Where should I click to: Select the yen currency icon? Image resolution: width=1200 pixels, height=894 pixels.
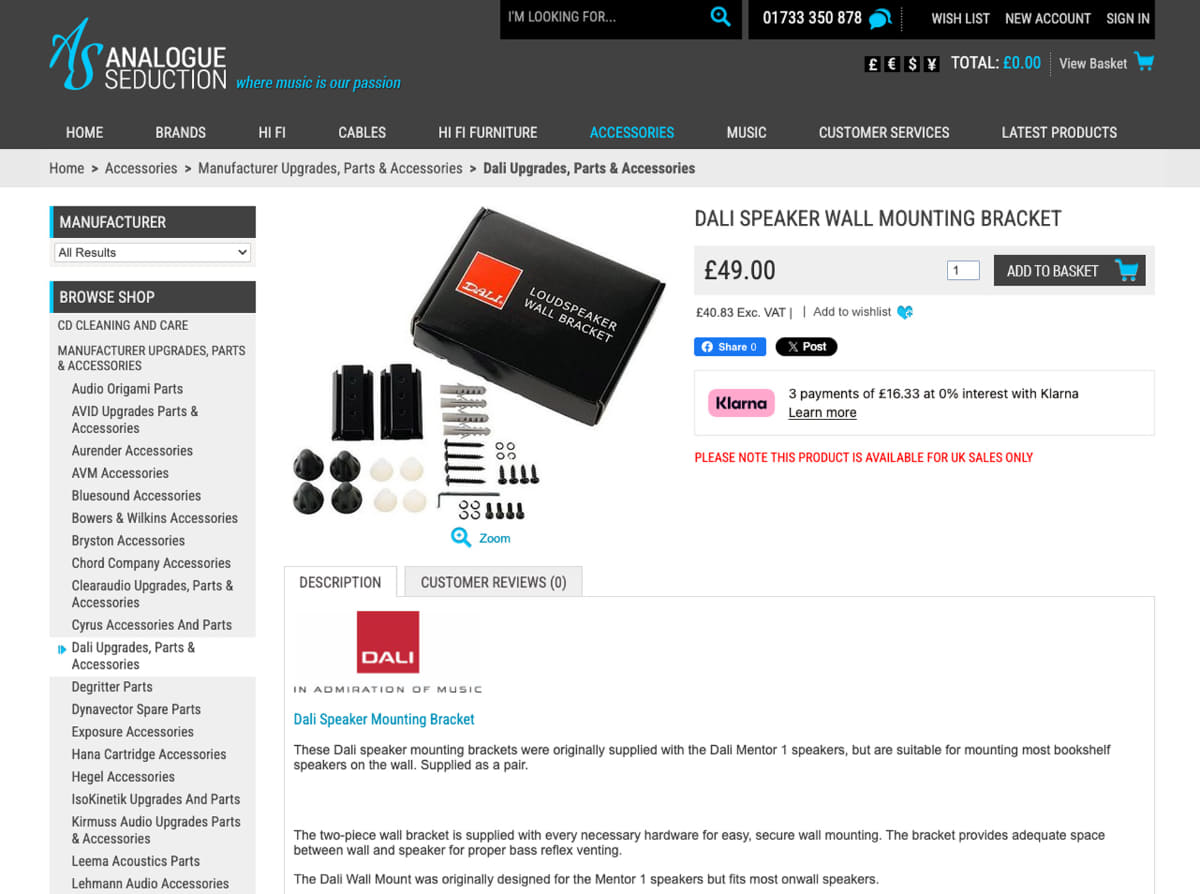pyautogui.click(x=932, y=64)
